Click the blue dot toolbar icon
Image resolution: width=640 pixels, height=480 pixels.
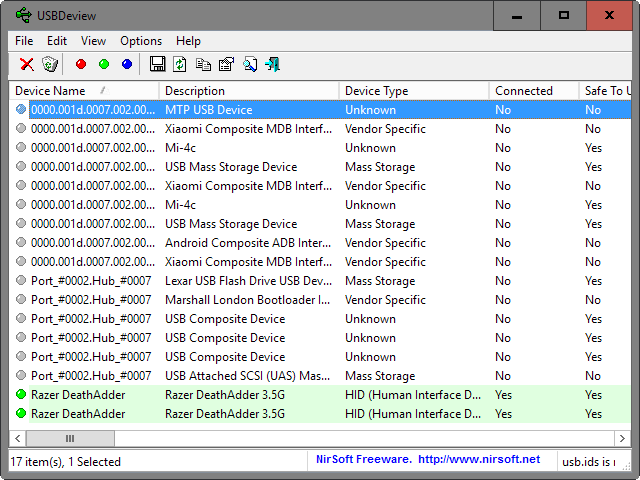(127, 64)
